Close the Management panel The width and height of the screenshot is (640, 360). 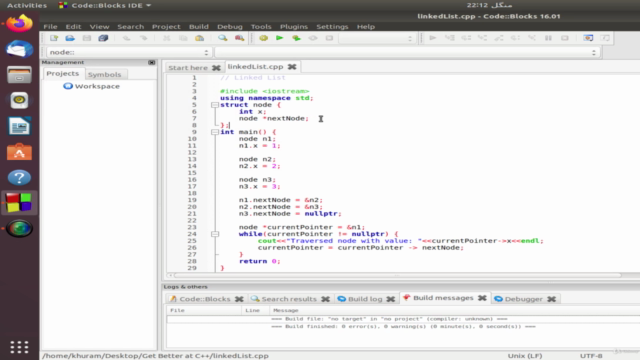(x=152, y=62)
